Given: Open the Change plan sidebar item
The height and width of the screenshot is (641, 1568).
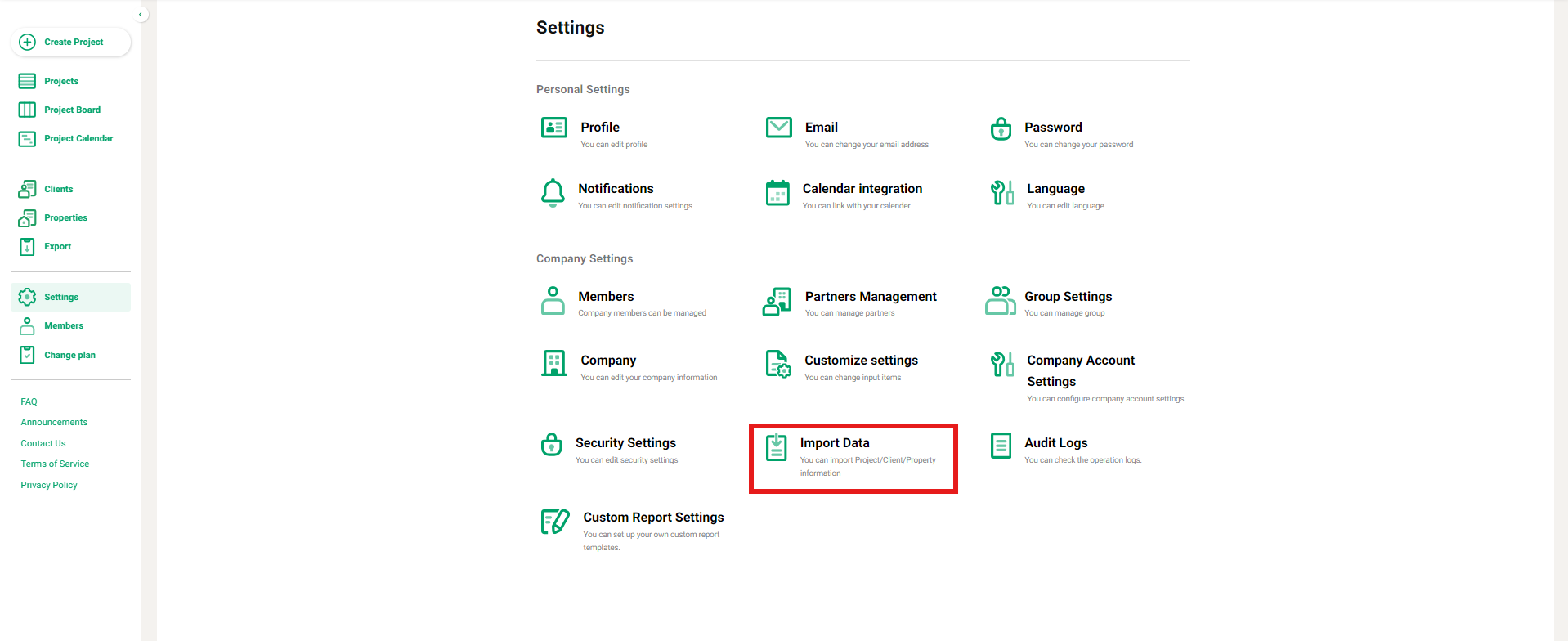Looking at the screenshot, I should 69,355.
